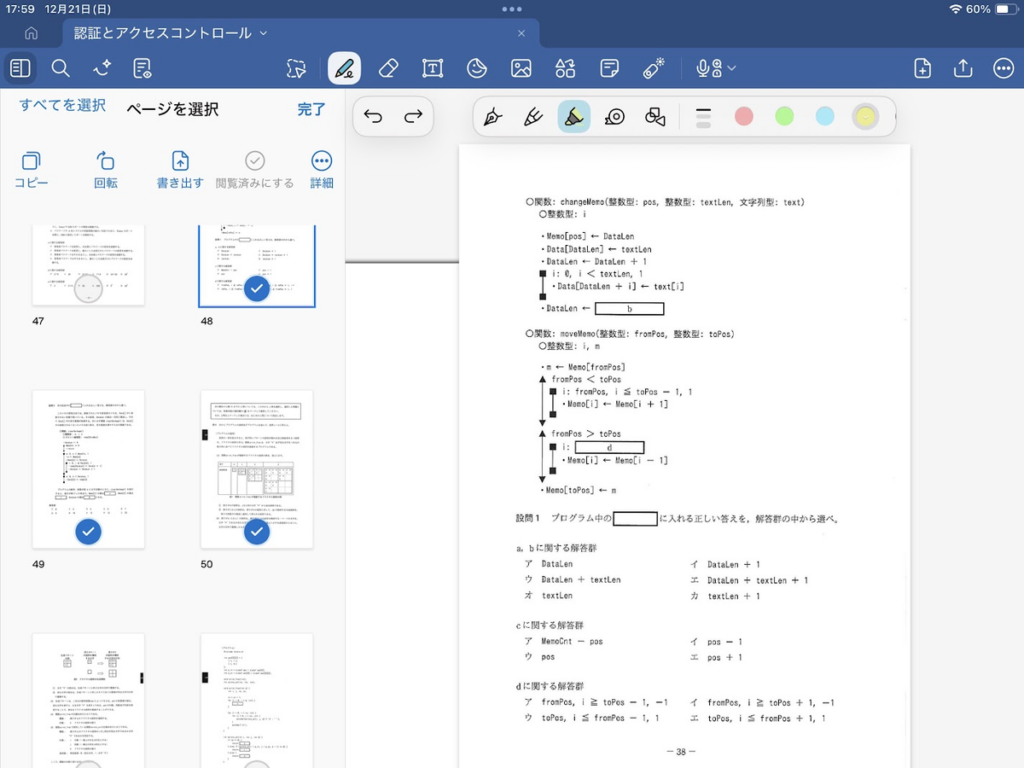Screen dimensions: 1024x768
Task: Select the Laser pointer tool
Action: tap(653, 68)
